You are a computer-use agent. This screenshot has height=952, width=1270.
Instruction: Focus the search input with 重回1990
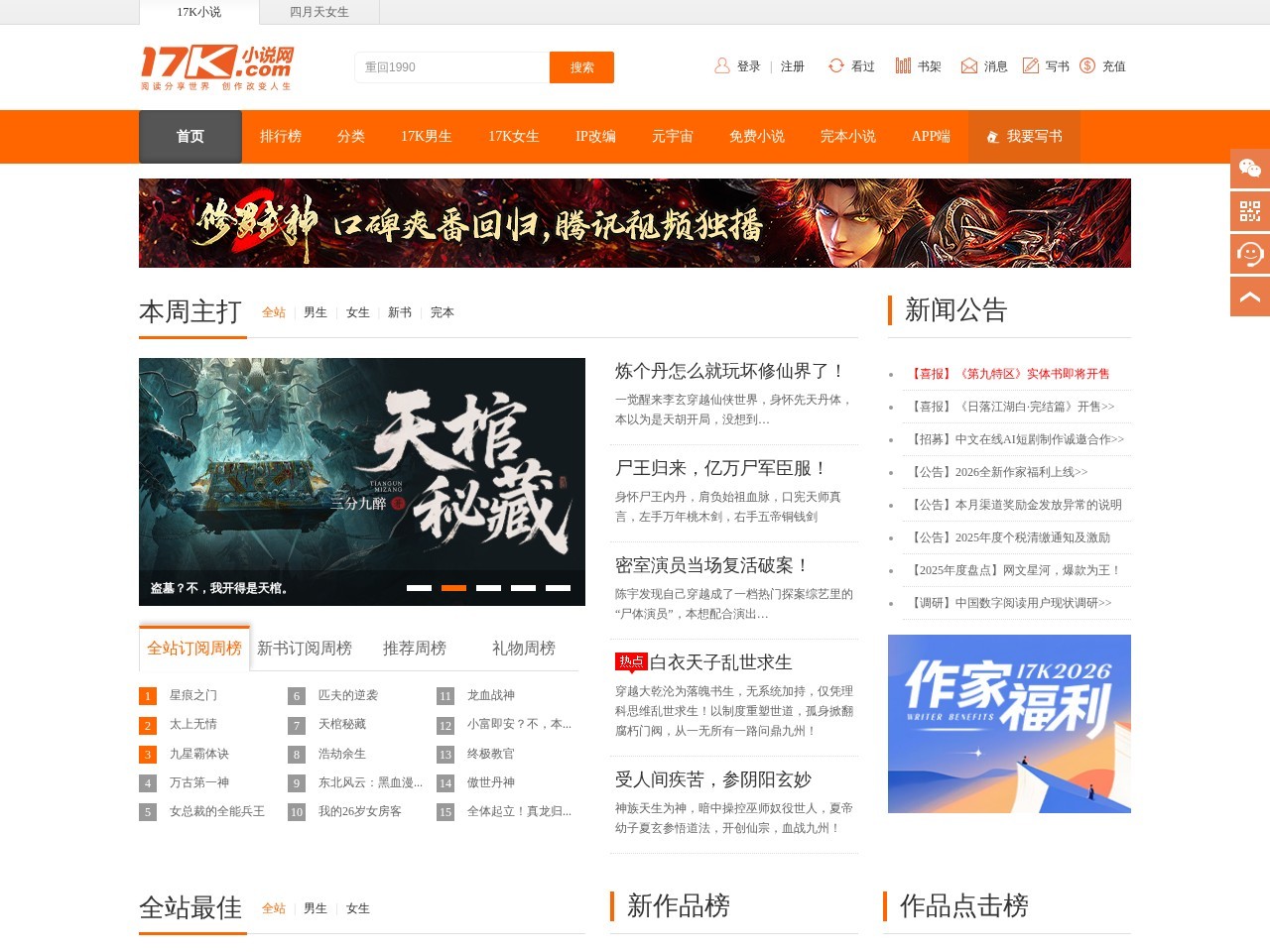point(451,67)
